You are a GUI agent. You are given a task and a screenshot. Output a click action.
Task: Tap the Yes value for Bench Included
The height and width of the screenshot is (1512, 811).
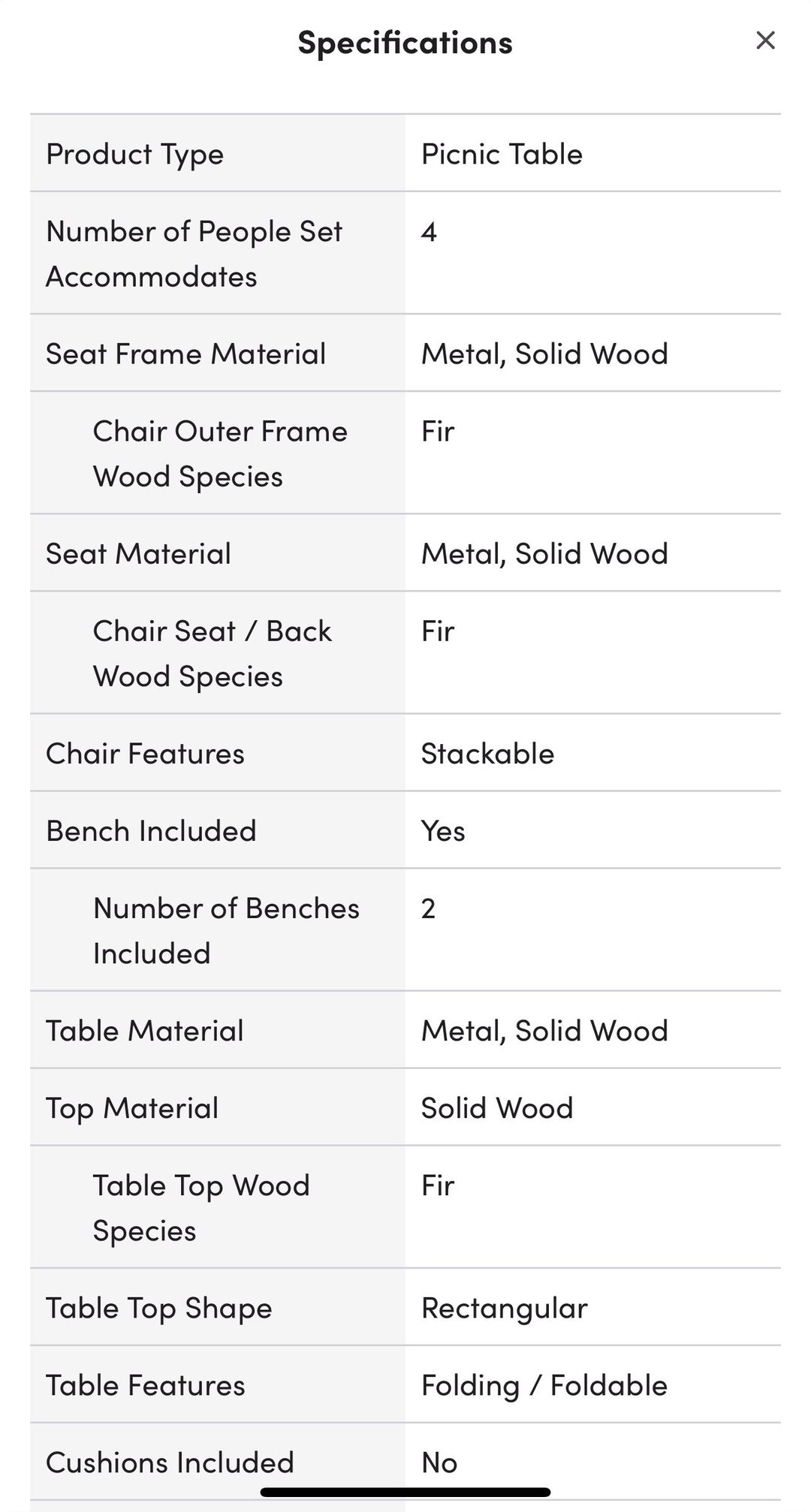[x=443, y=831]
